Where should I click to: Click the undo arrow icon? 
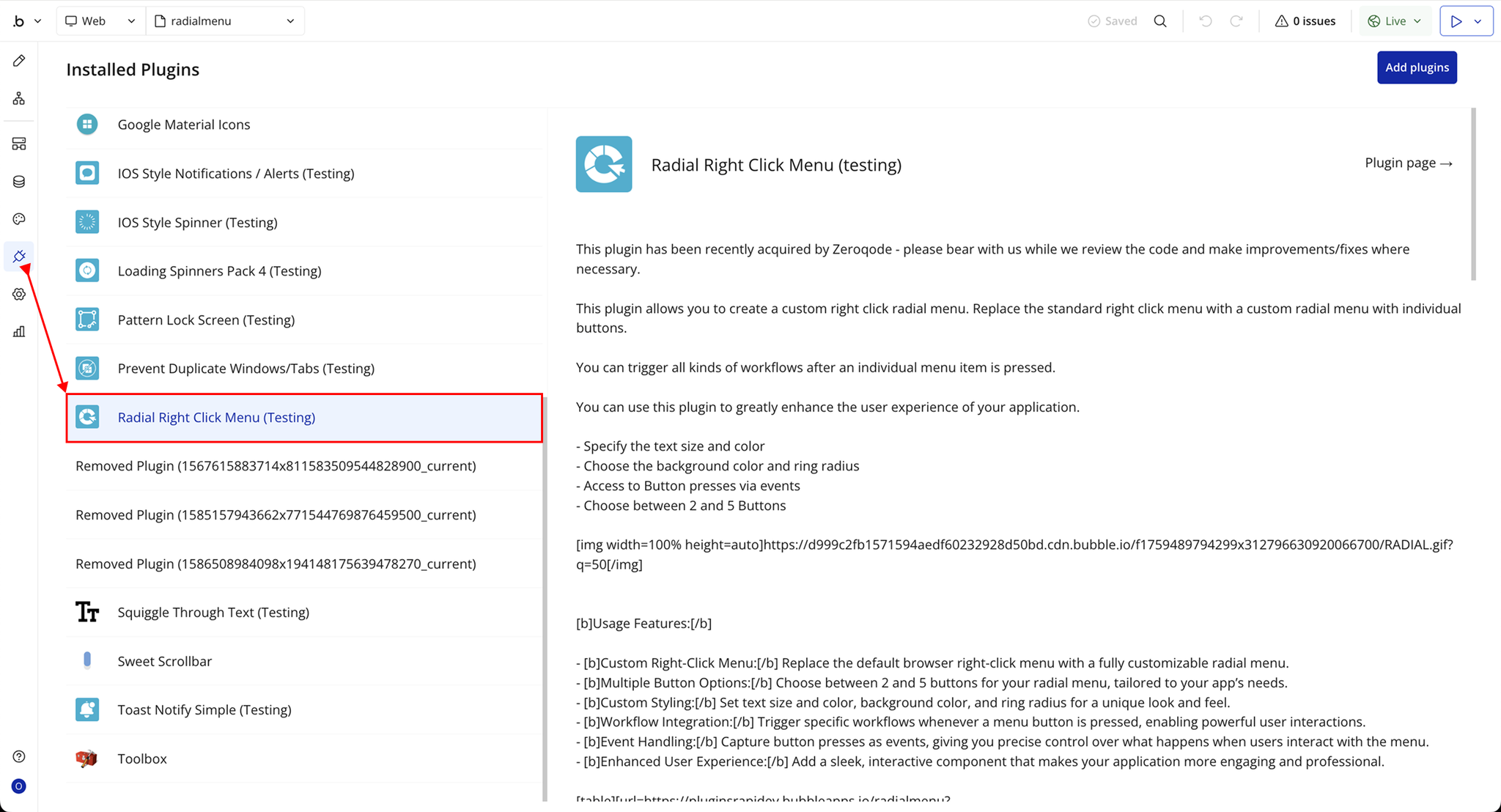[x=1205, y=21]
